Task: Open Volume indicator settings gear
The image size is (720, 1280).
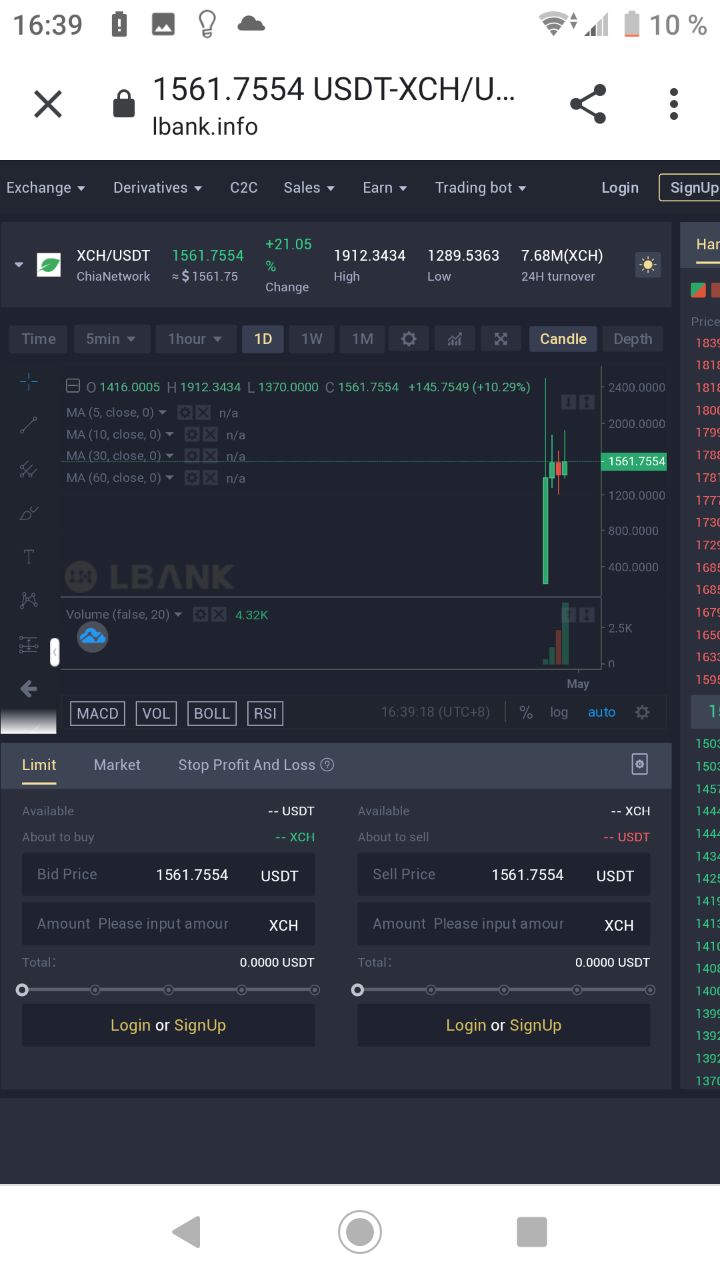Action: point(200,615)
